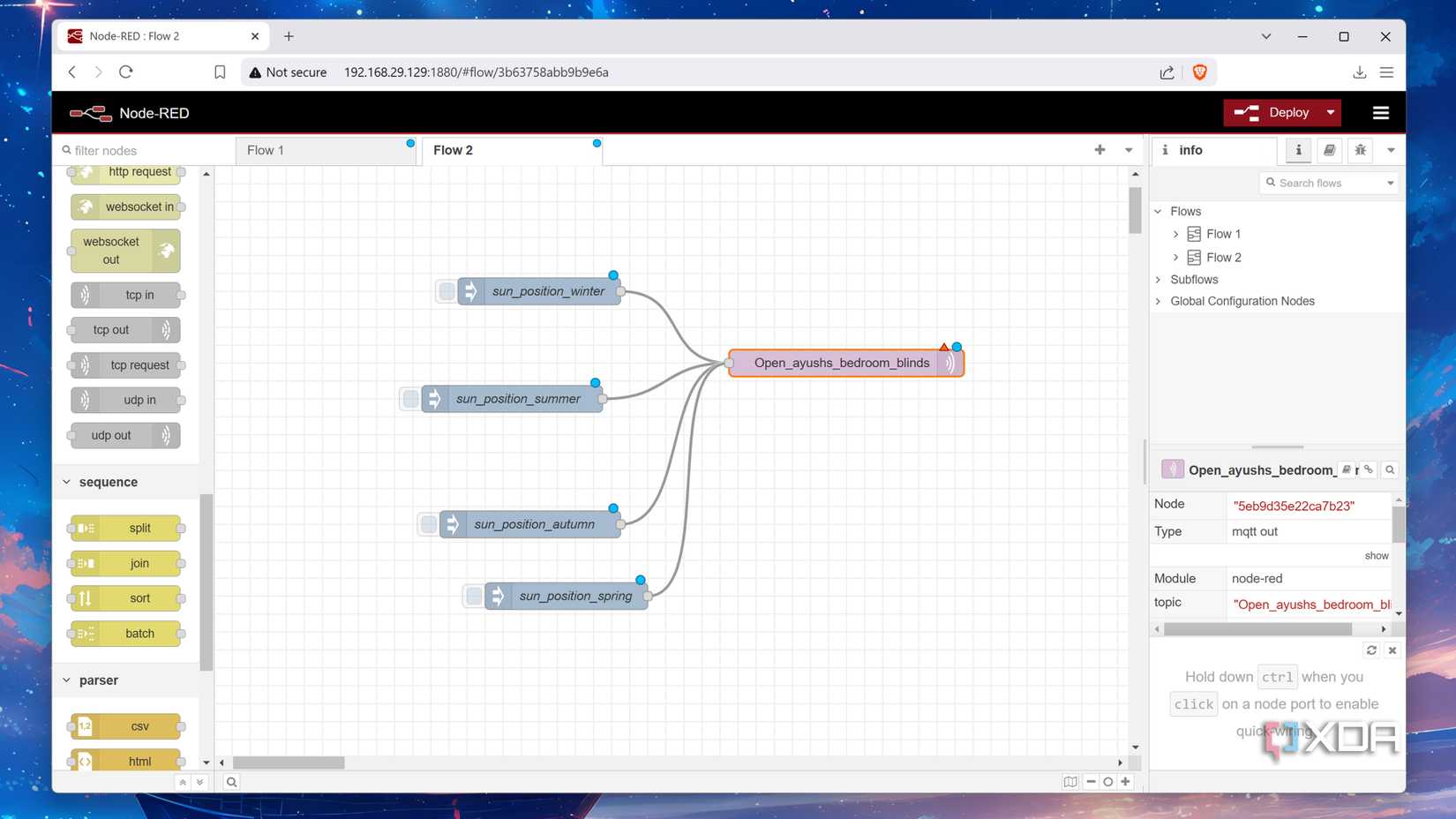
Task: Open the debug messages sidebar (bug icon)
Action: 1360,150
